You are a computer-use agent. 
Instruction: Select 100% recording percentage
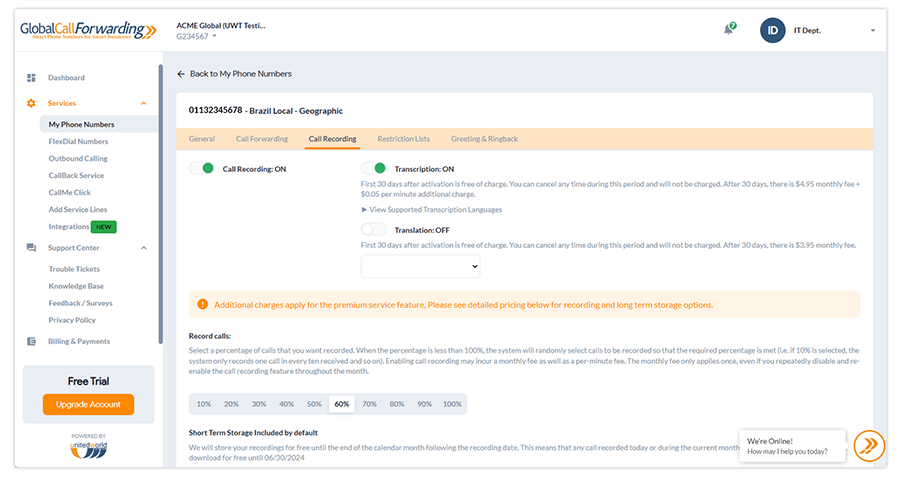[452, 404]
